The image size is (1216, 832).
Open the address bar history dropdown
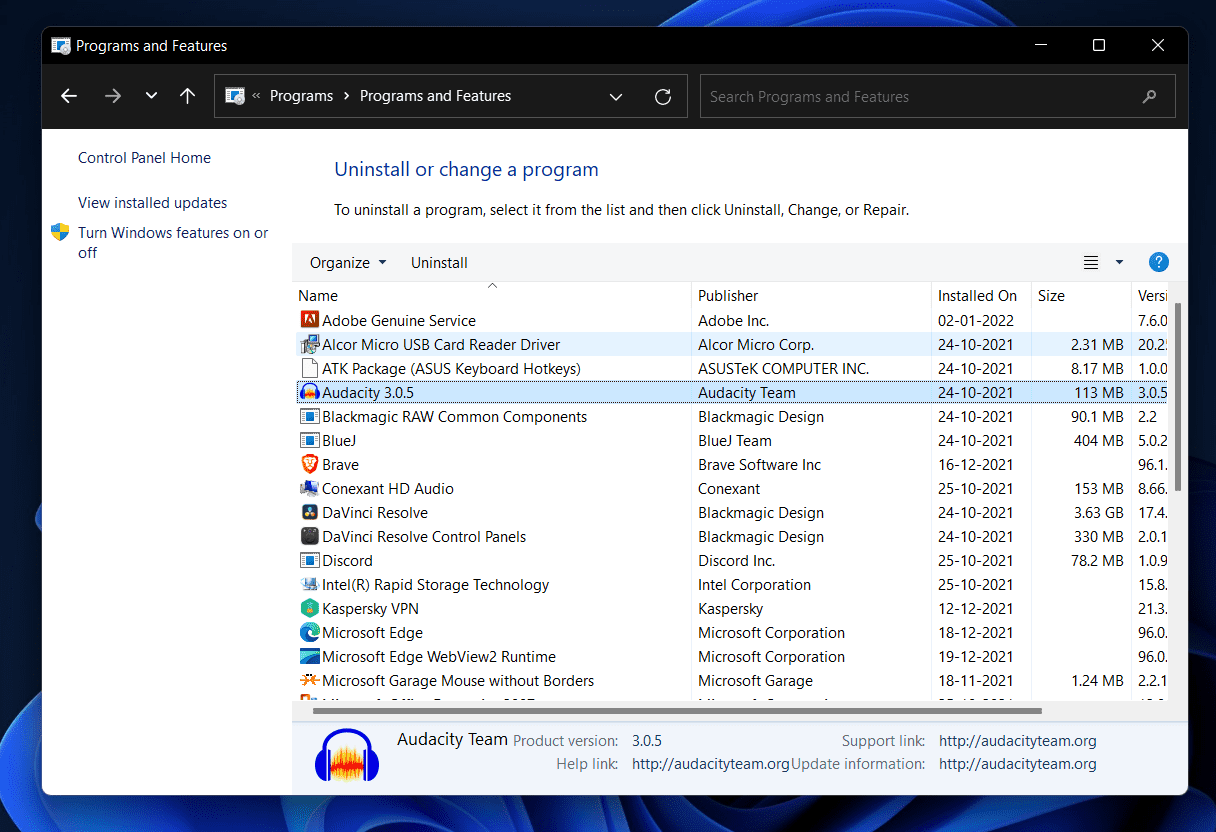[616, 97]
